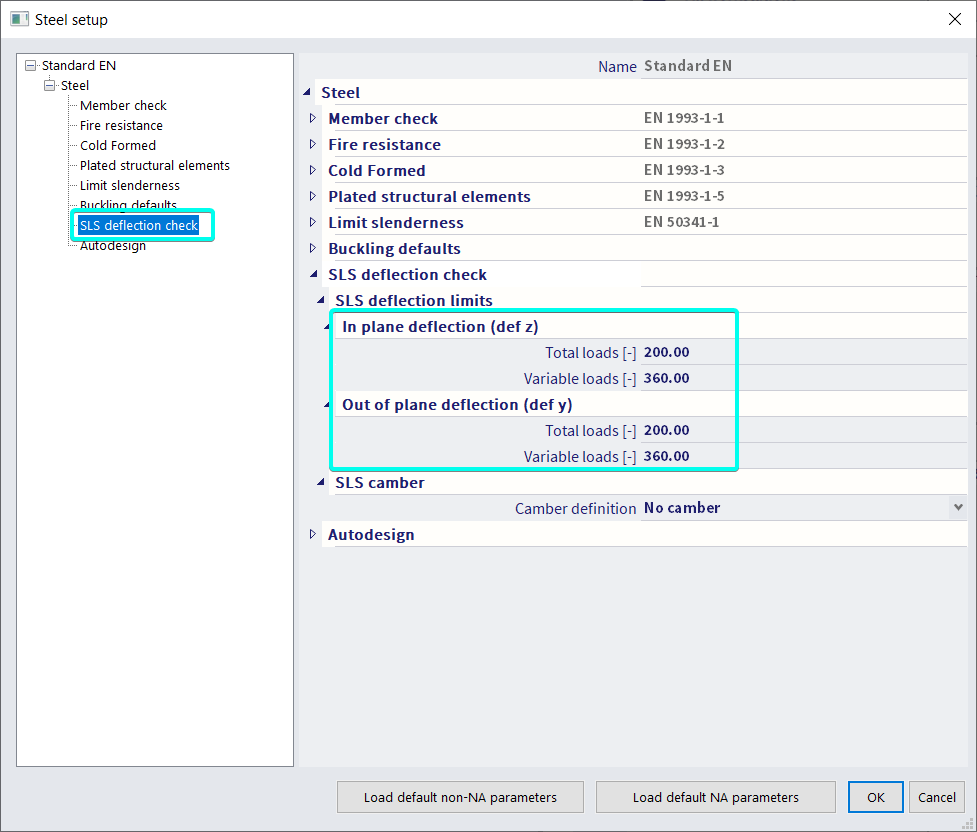Image resolution: width=977 pixels, height=832 pixels.
Task: Collapse the Steel tree node
Action: point(49,85)
